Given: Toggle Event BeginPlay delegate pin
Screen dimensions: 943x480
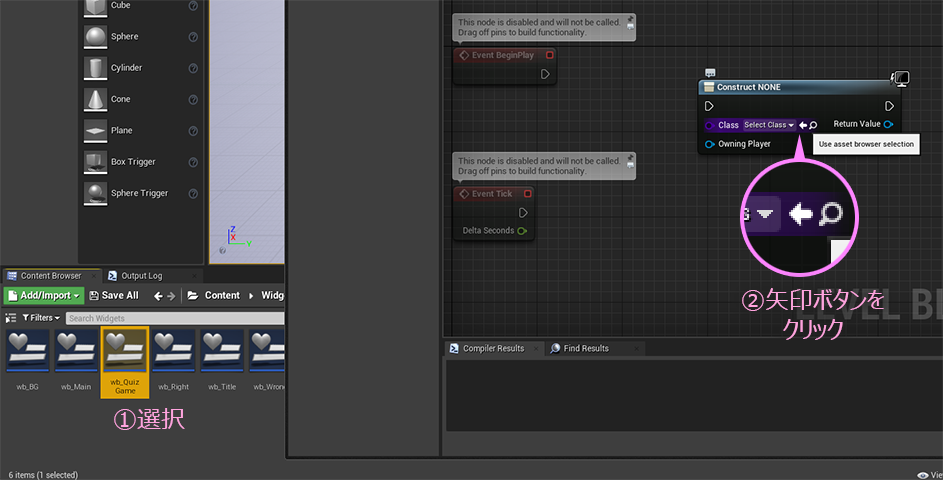Looking at the screenshot, I should tap(550, 55).
